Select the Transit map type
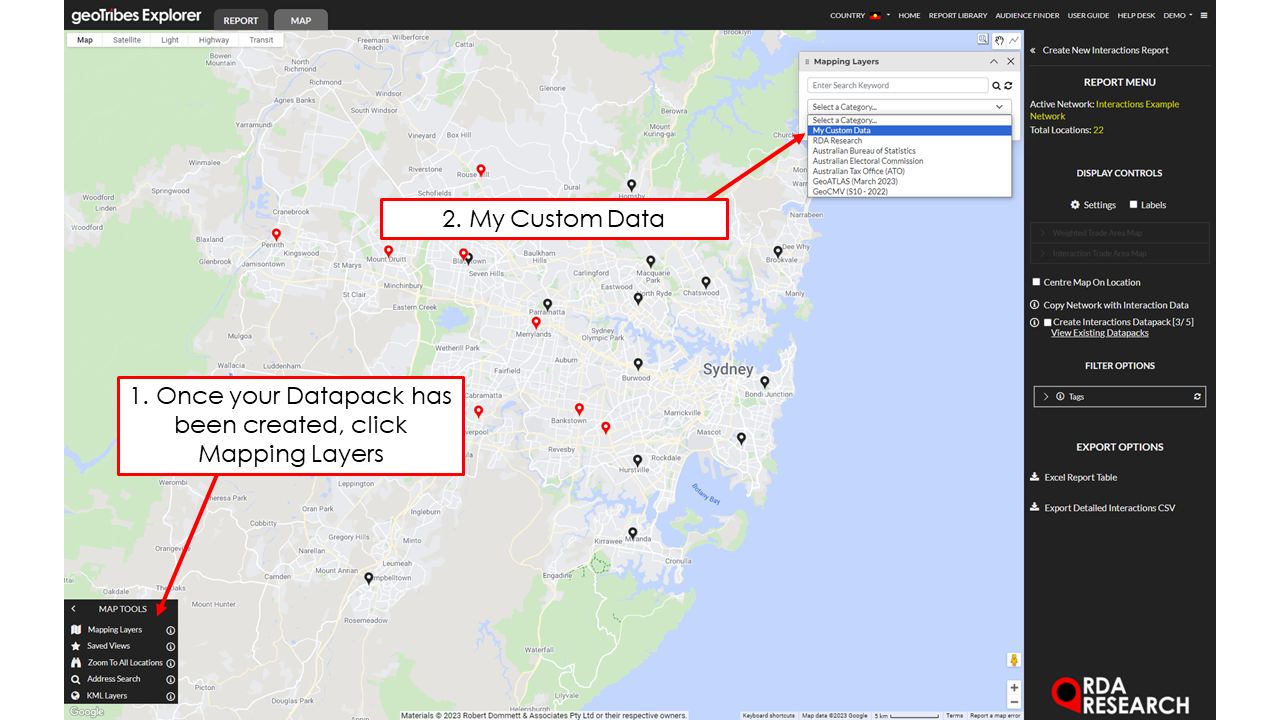The image size is (1280, 720). pos(261,40)
